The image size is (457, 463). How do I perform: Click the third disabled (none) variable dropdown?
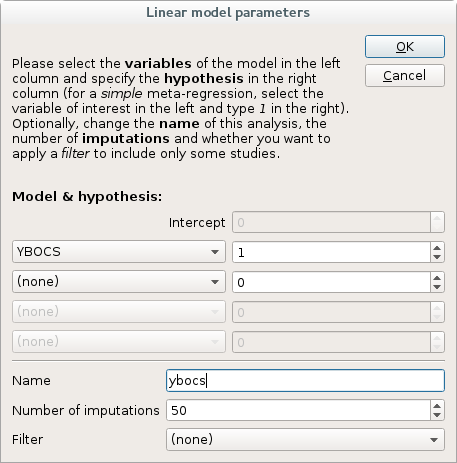(119, 312)
